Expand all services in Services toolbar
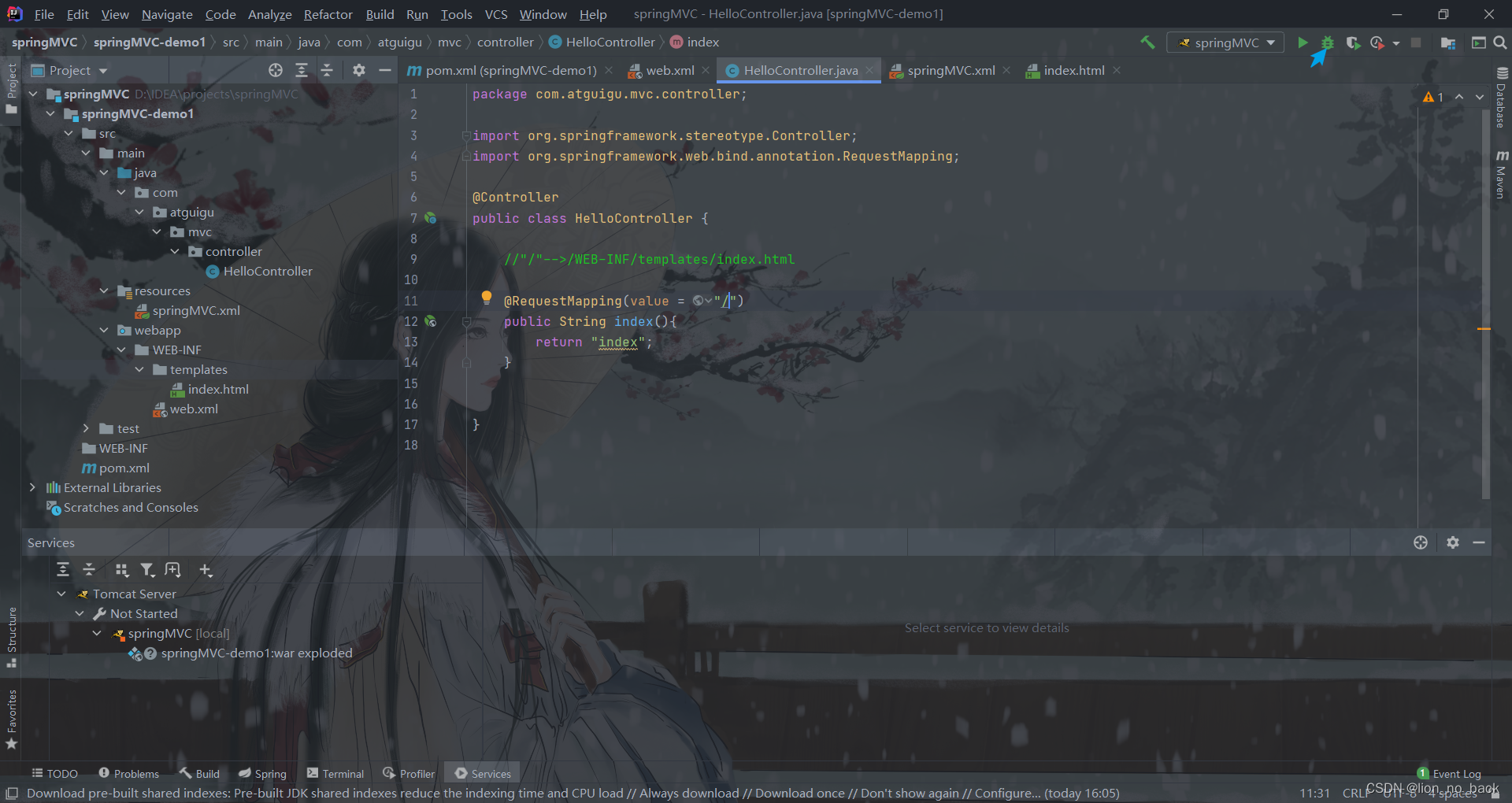The height and width of the screenshot is (803, 1512). [x=63, y=569]
